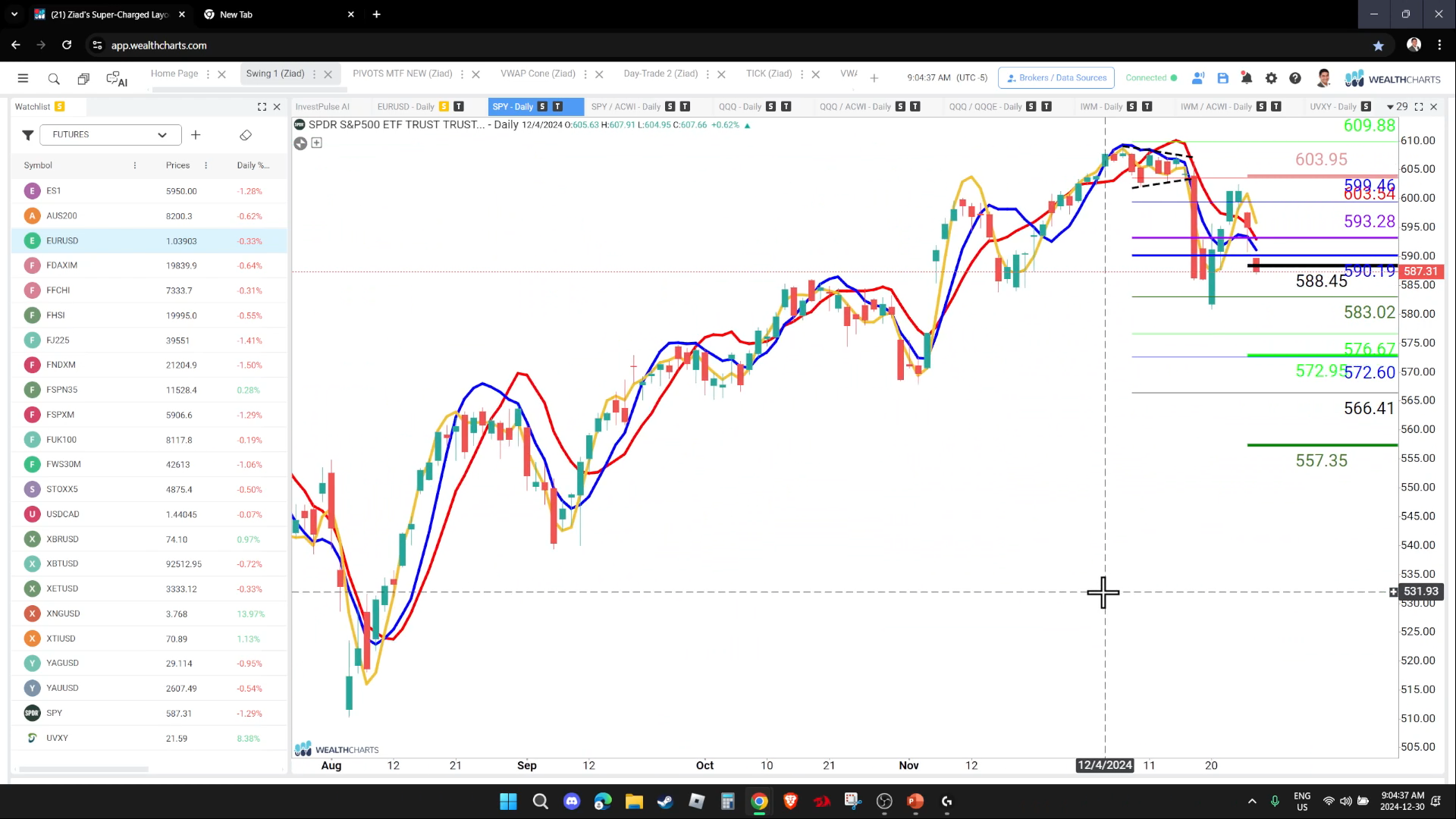
Task: Select the QQQ / QQQE - Daily tab
Action: point(985,107)
